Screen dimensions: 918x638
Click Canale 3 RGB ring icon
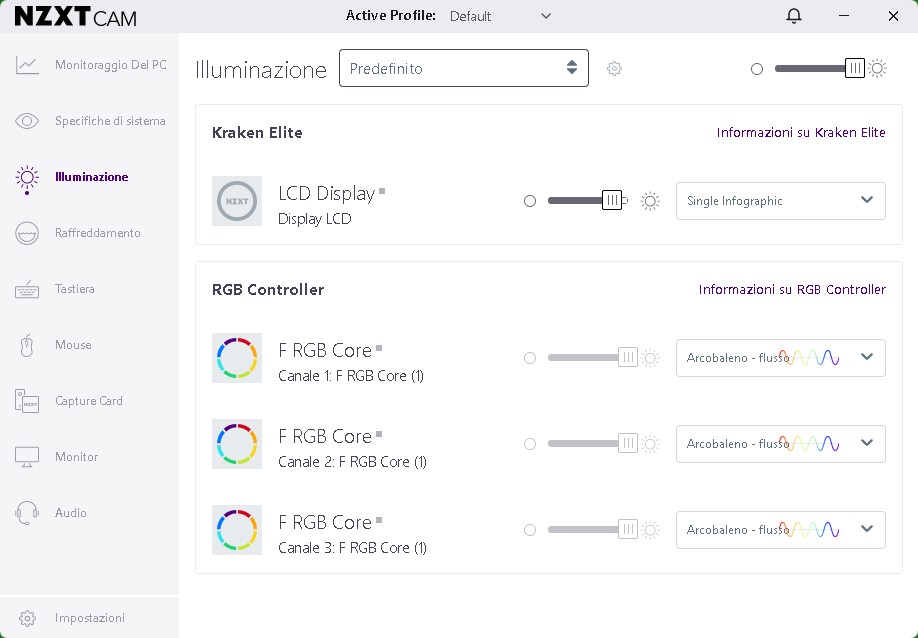pos(237,530)
